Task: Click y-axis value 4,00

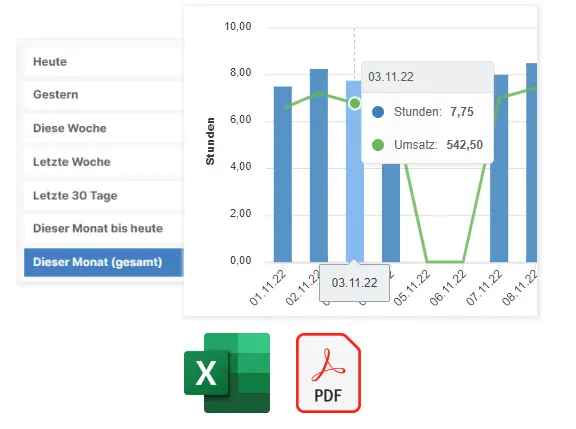Action: [241, 167]
